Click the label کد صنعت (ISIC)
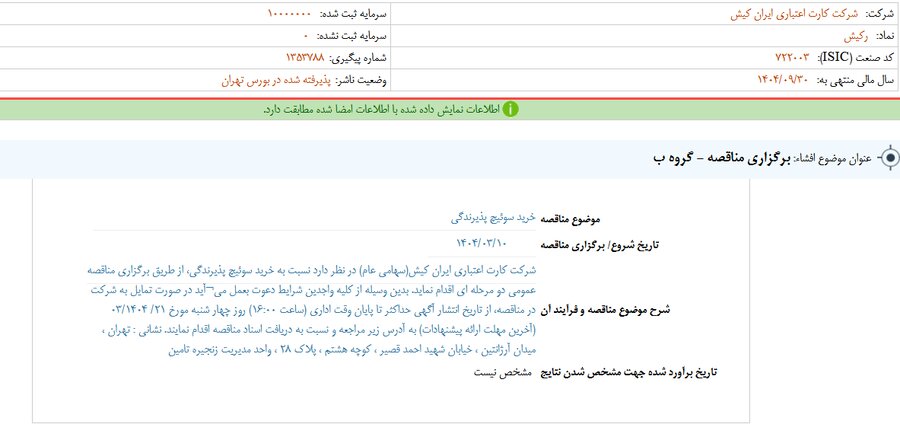 tap(855, 57)
